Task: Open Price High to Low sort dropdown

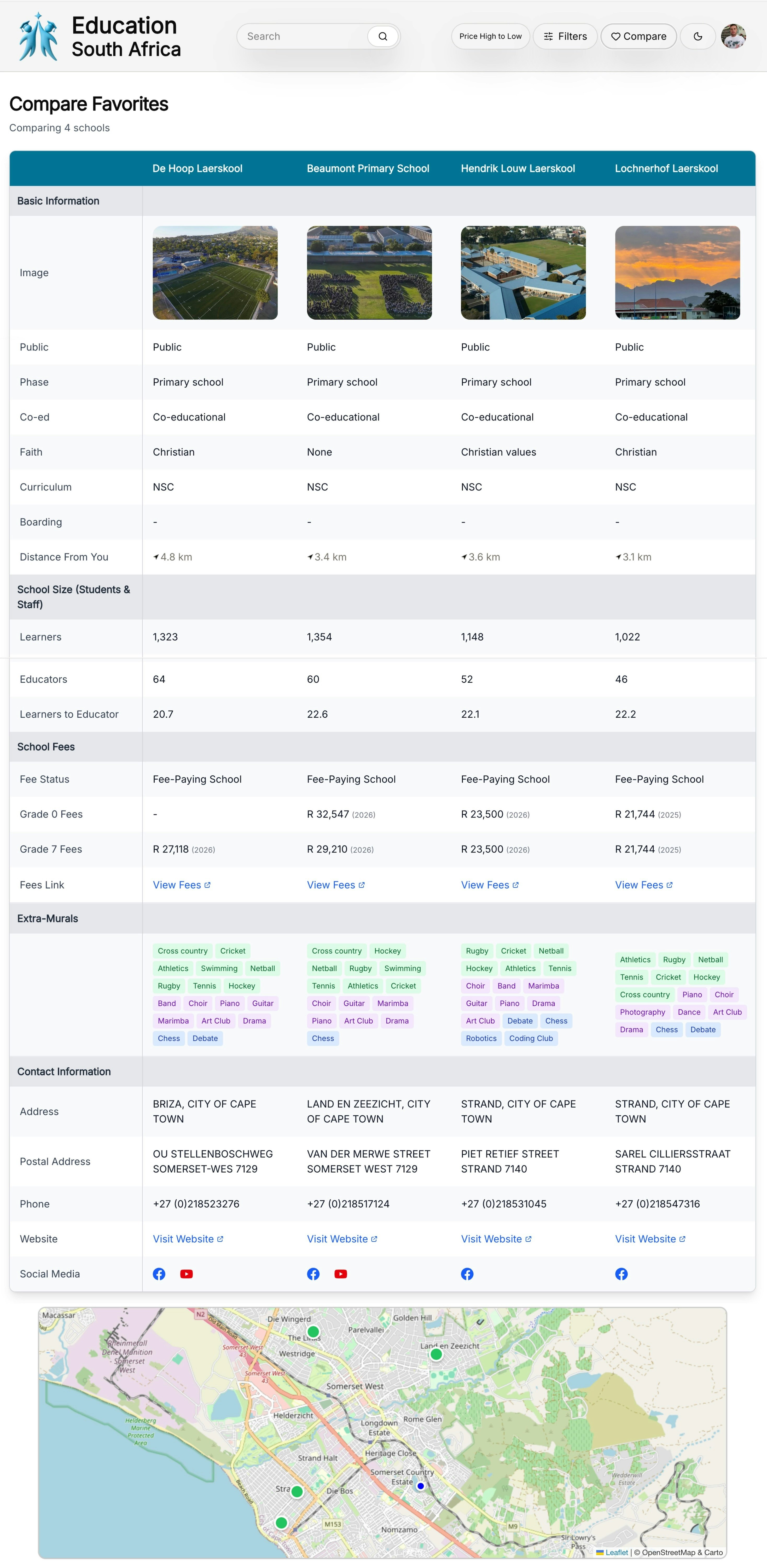Action: click(x=490, y=37)
